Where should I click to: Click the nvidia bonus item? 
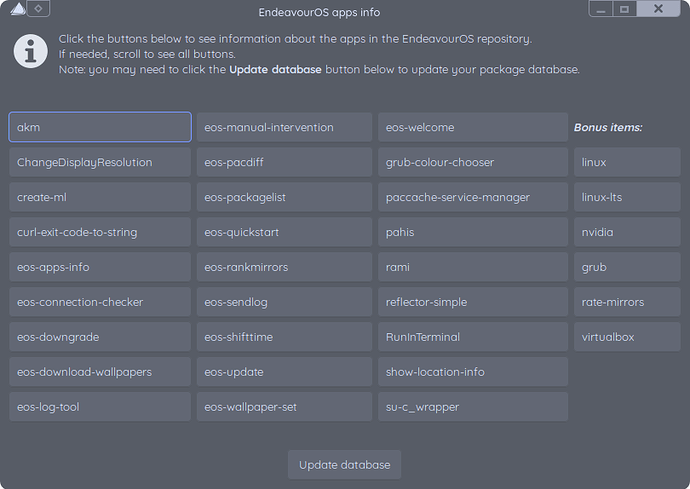point(627,232)
